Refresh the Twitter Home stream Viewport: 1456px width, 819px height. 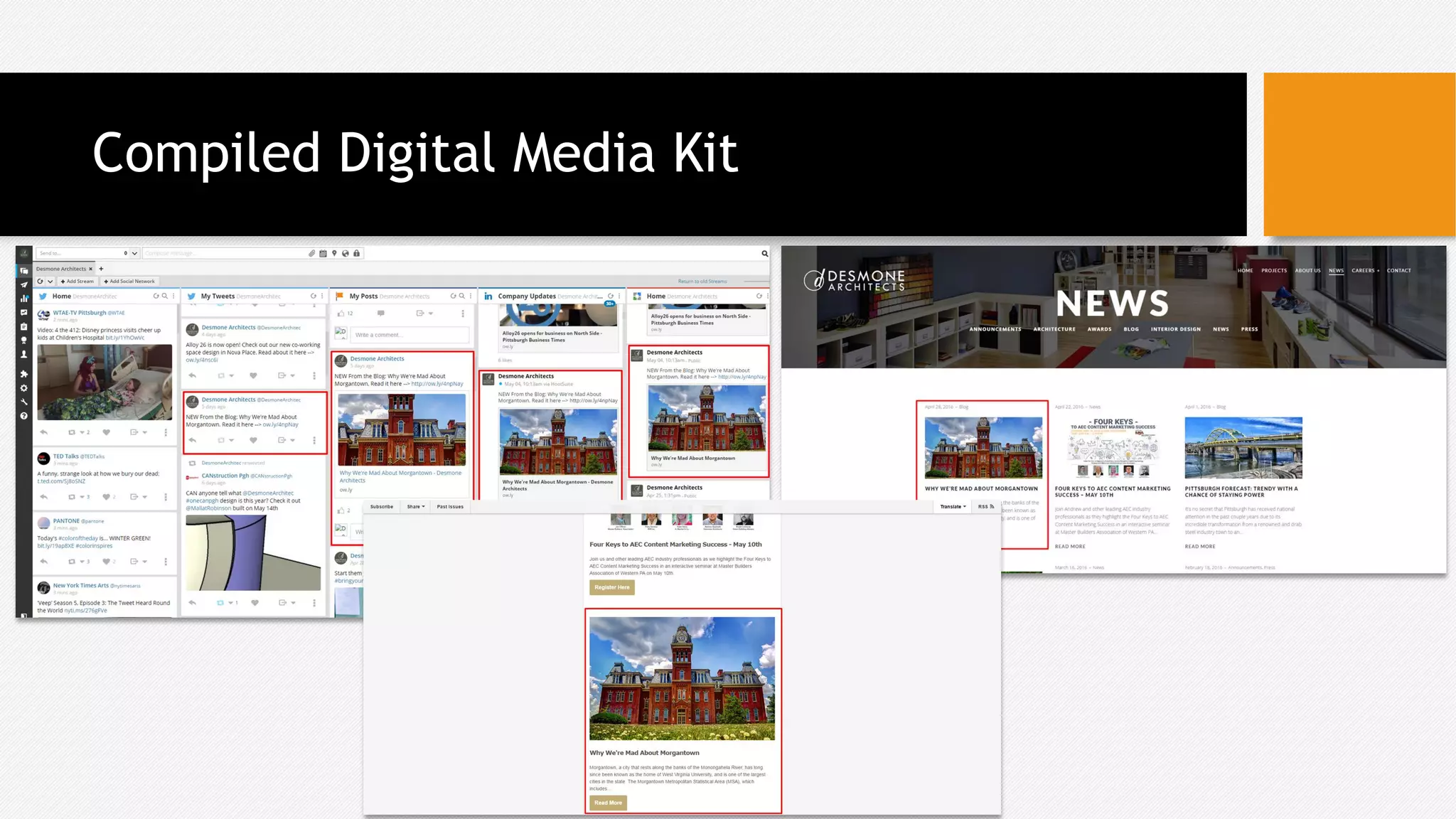tap(156, 296)
